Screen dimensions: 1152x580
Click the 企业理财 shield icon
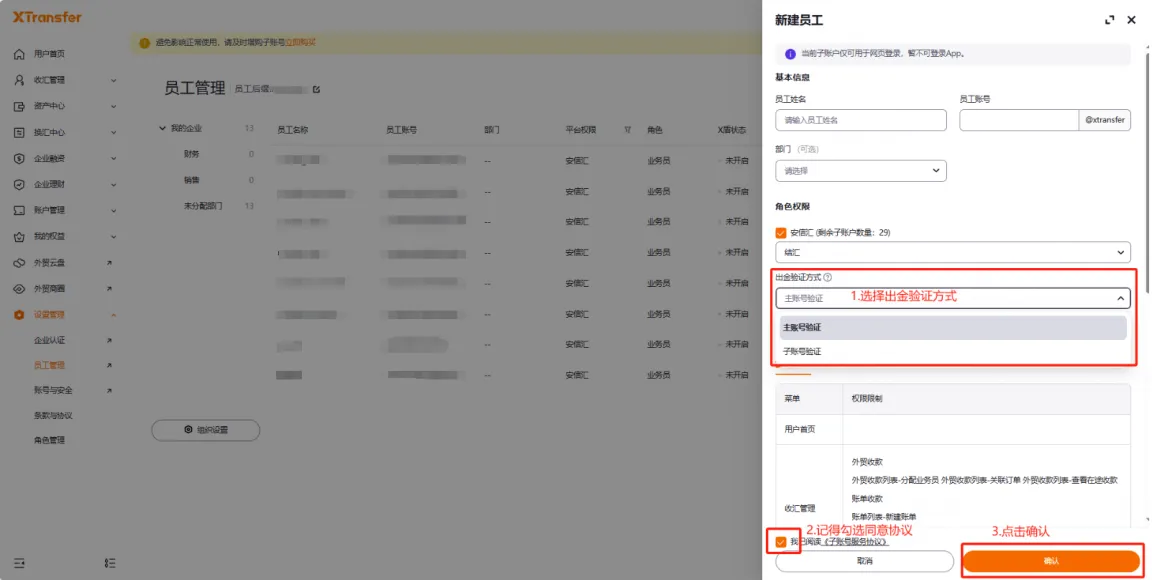click(x=19, y=184)
